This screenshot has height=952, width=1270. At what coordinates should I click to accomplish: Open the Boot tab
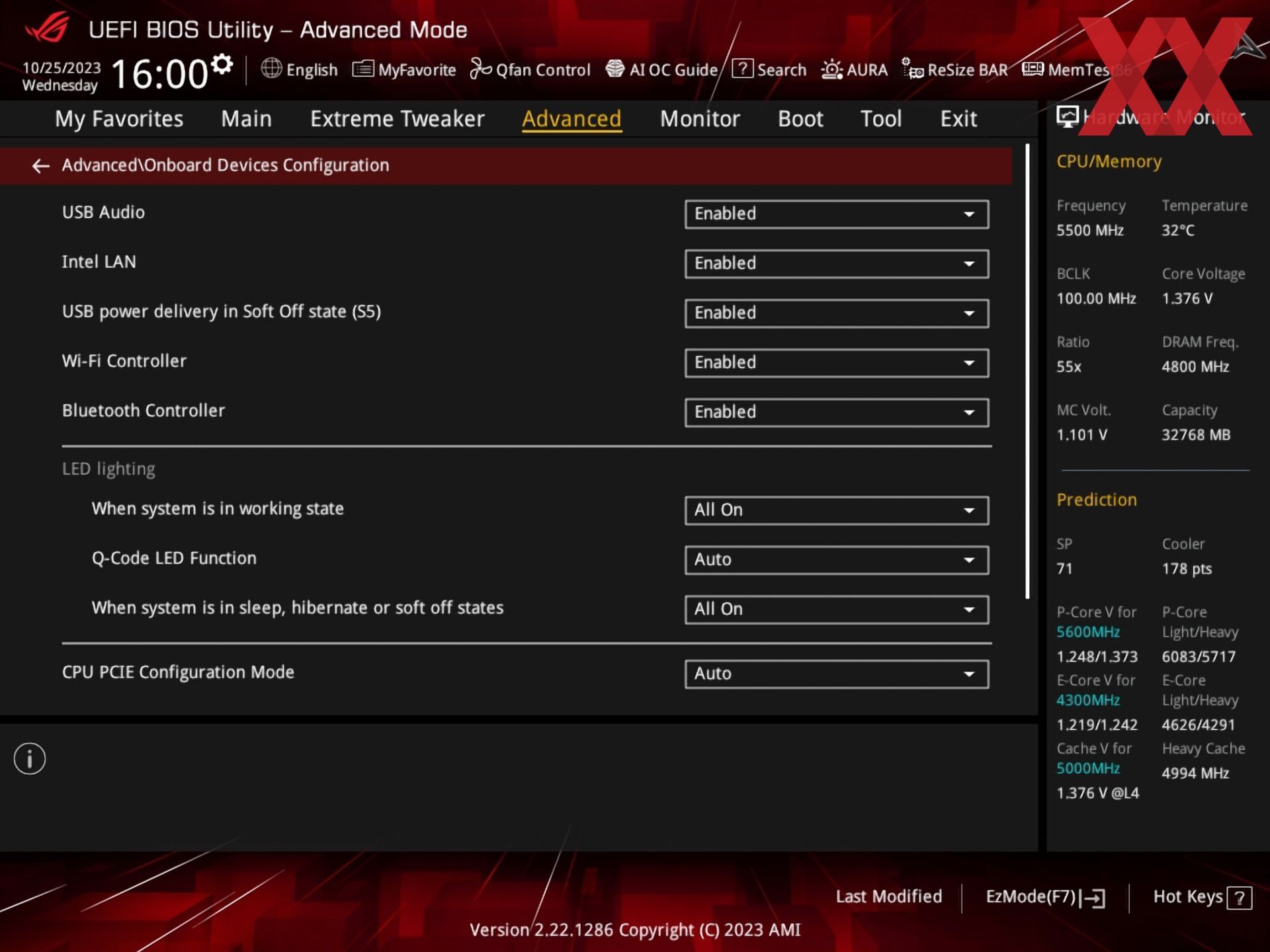coord(800,119)
